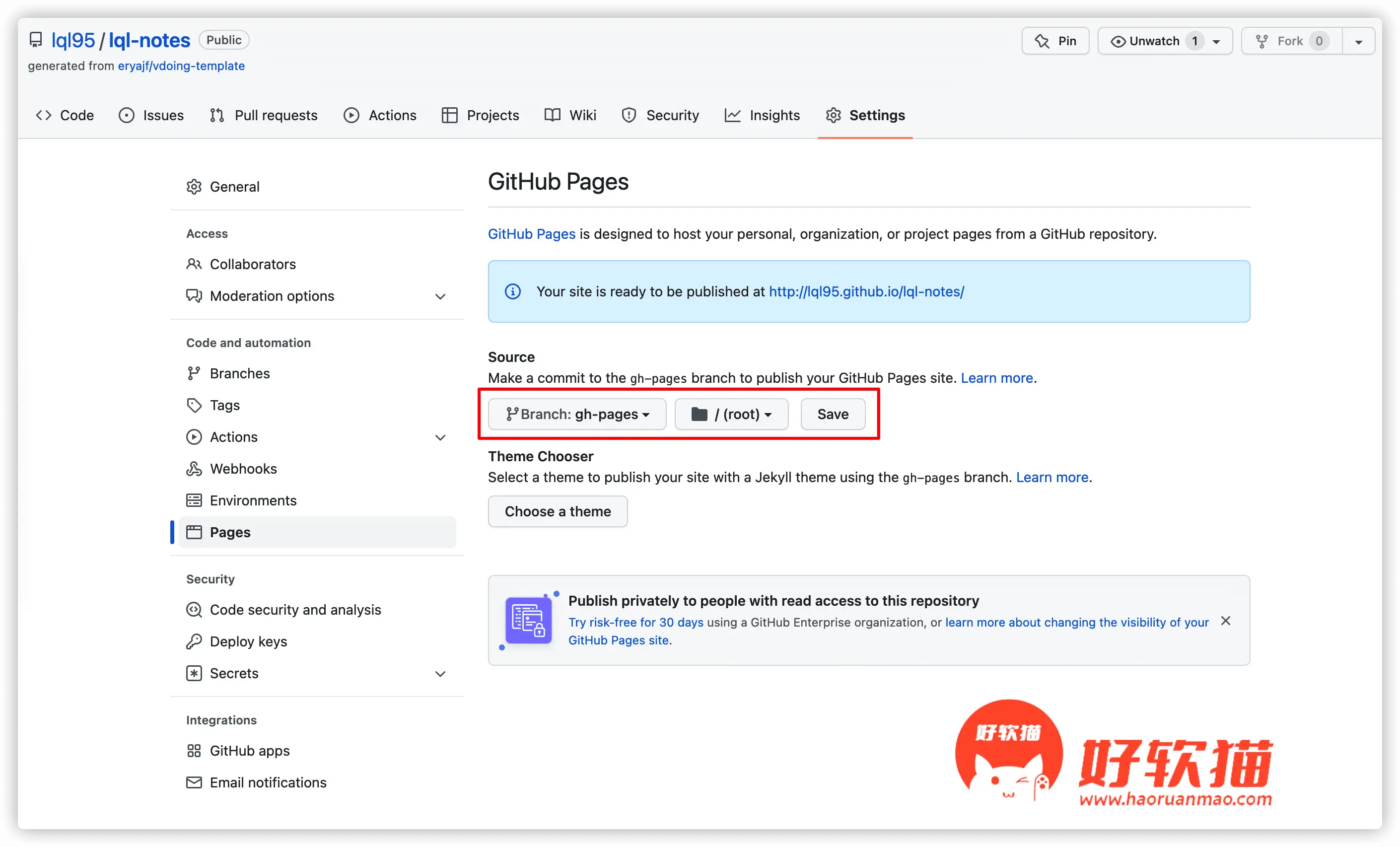Click the tag icon beside Tags
The width and height of the screenshot is (1400, 847).
click(x=194, y=405)
